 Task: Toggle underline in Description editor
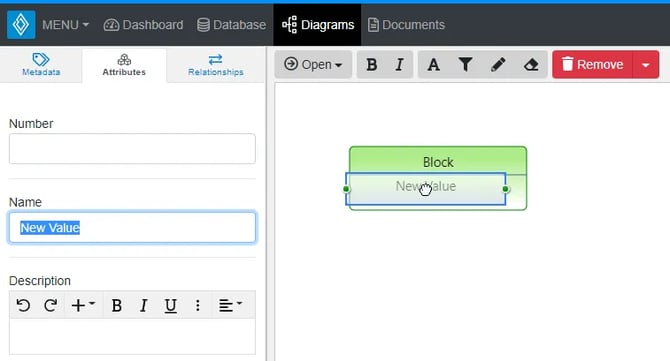170,305
